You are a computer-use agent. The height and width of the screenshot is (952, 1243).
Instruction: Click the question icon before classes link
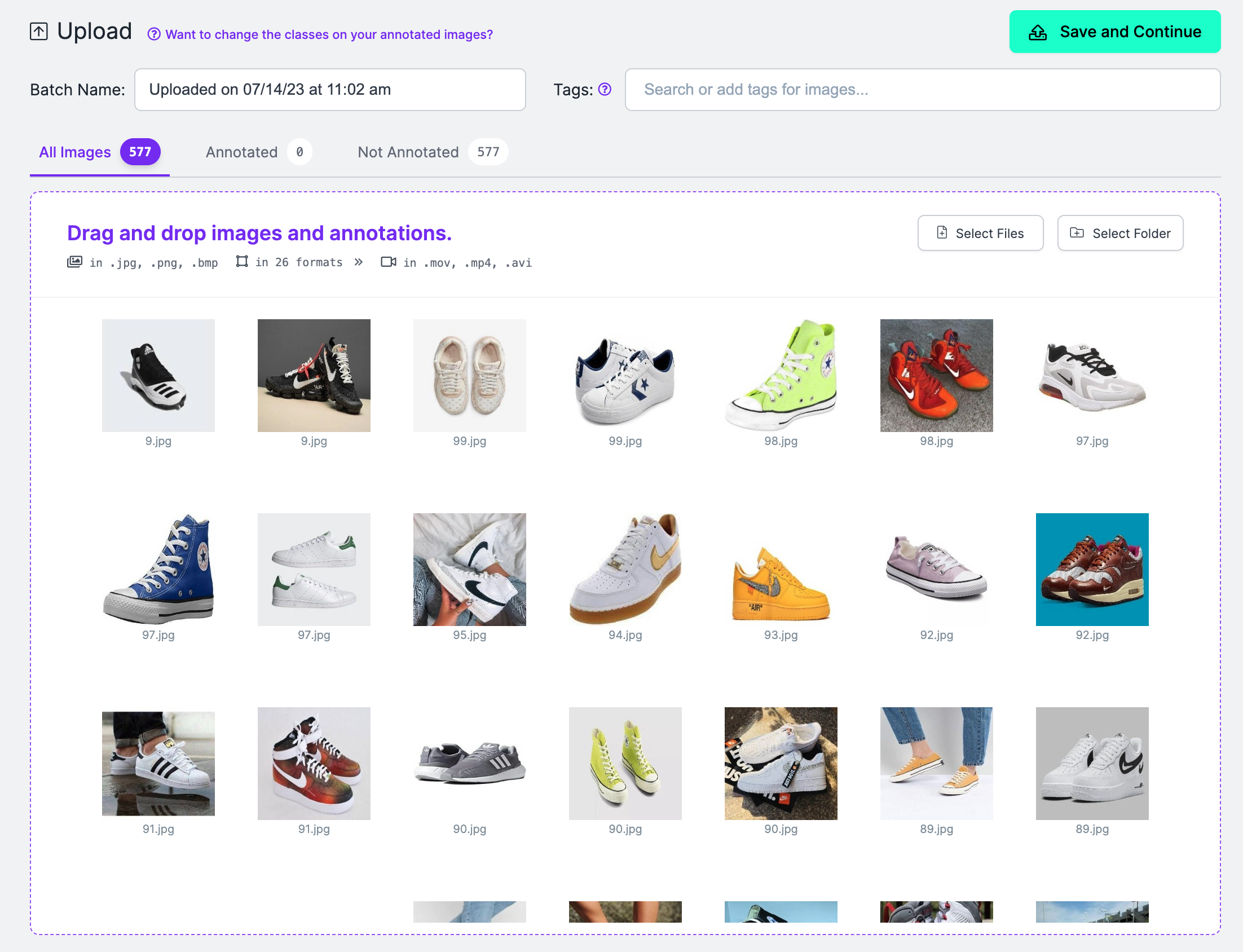tap(153, 34)
